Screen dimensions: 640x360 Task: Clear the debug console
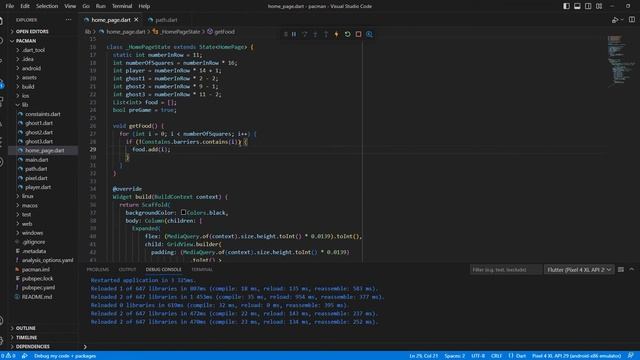coord(621,269)
